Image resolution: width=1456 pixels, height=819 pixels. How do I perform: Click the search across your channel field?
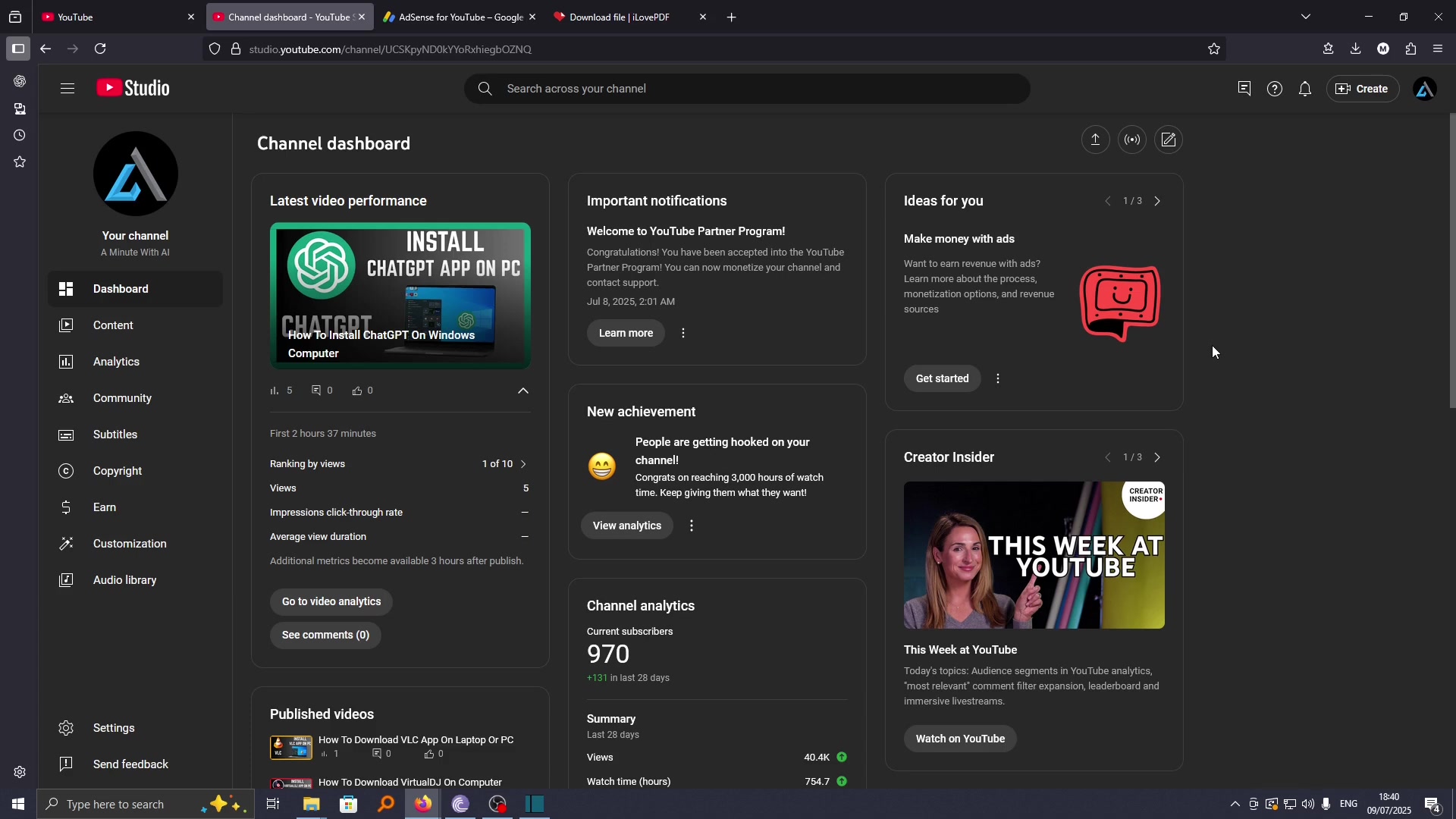tap(747, 89)
